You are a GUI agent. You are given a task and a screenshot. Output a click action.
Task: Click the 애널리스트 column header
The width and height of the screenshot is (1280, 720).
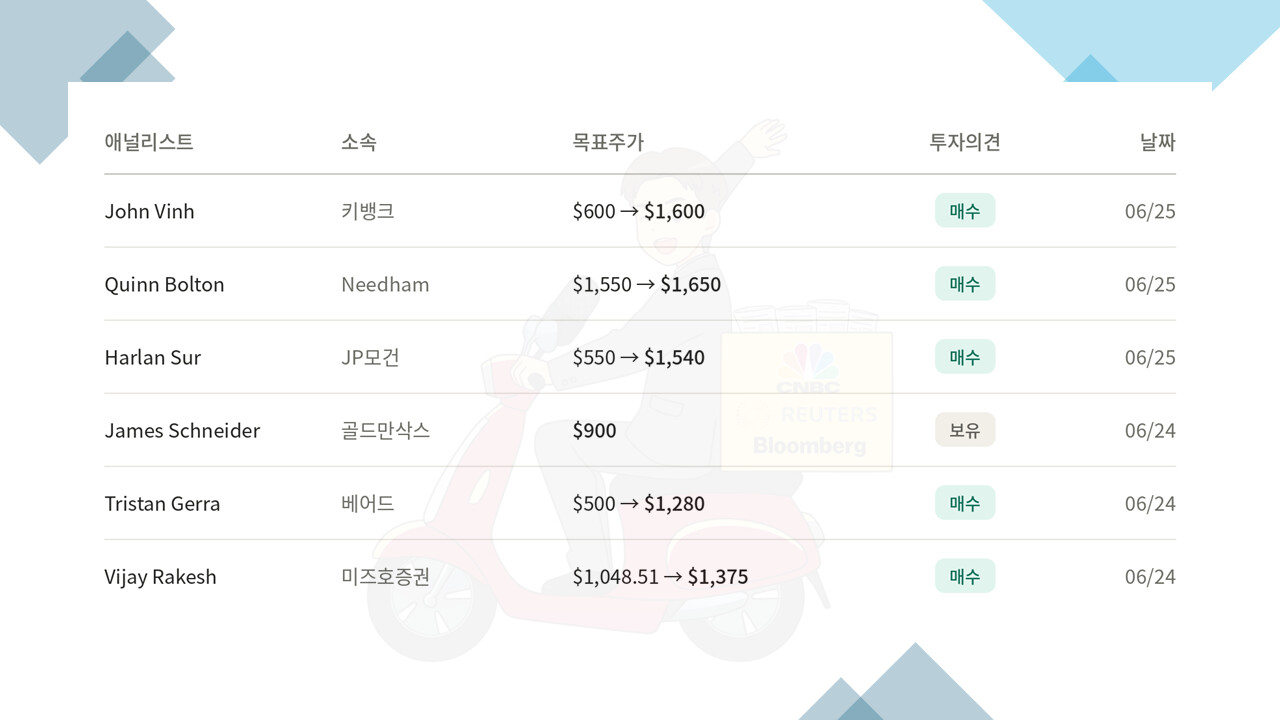[x=149, y=142]
